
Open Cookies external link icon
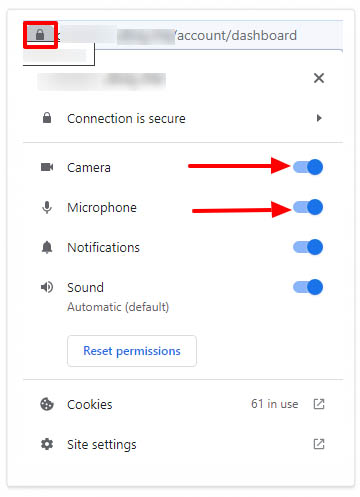tap(319, 404)
